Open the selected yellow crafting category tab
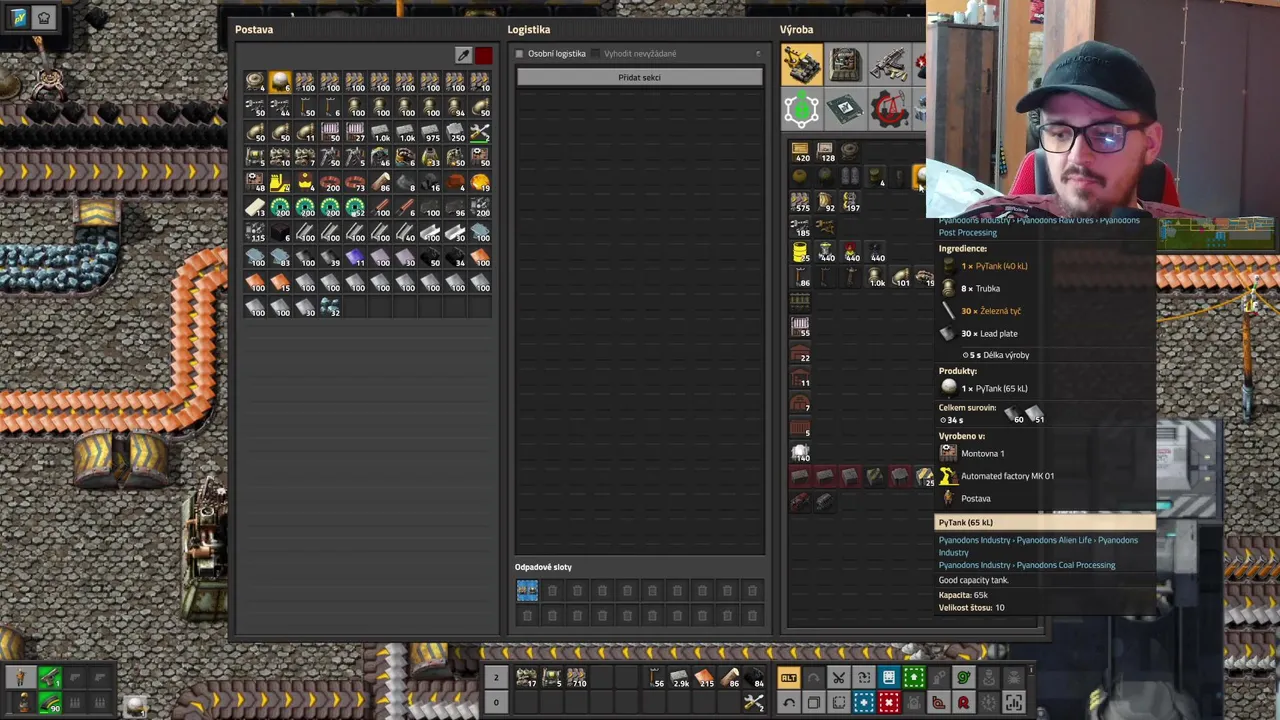 point(801,65)
